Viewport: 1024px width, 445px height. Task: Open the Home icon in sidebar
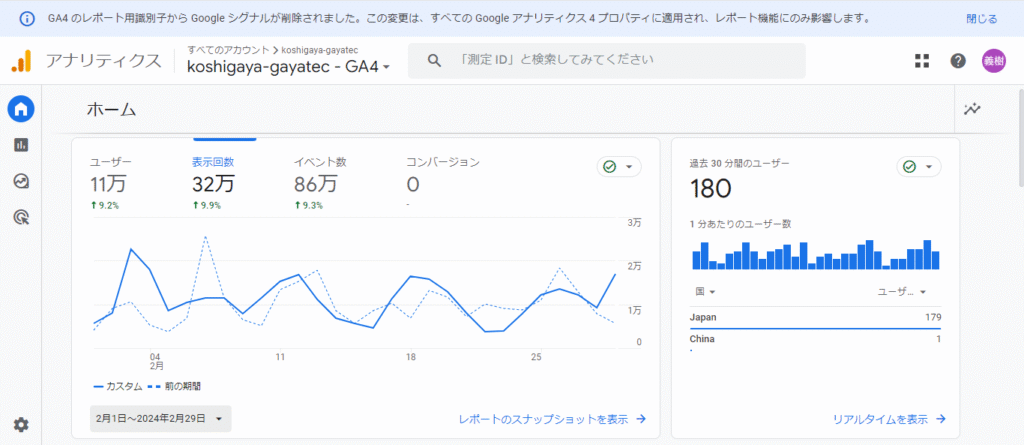(21, 108)
